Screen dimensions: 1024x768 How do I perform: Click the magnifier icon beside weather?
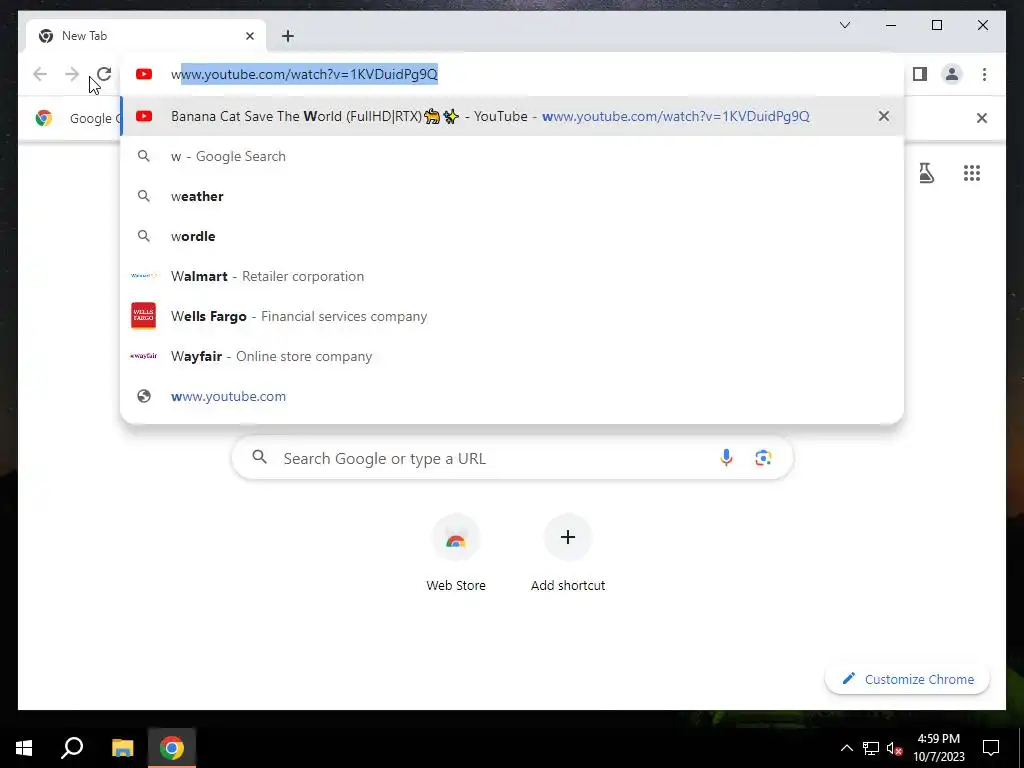[x=144, y=196]
